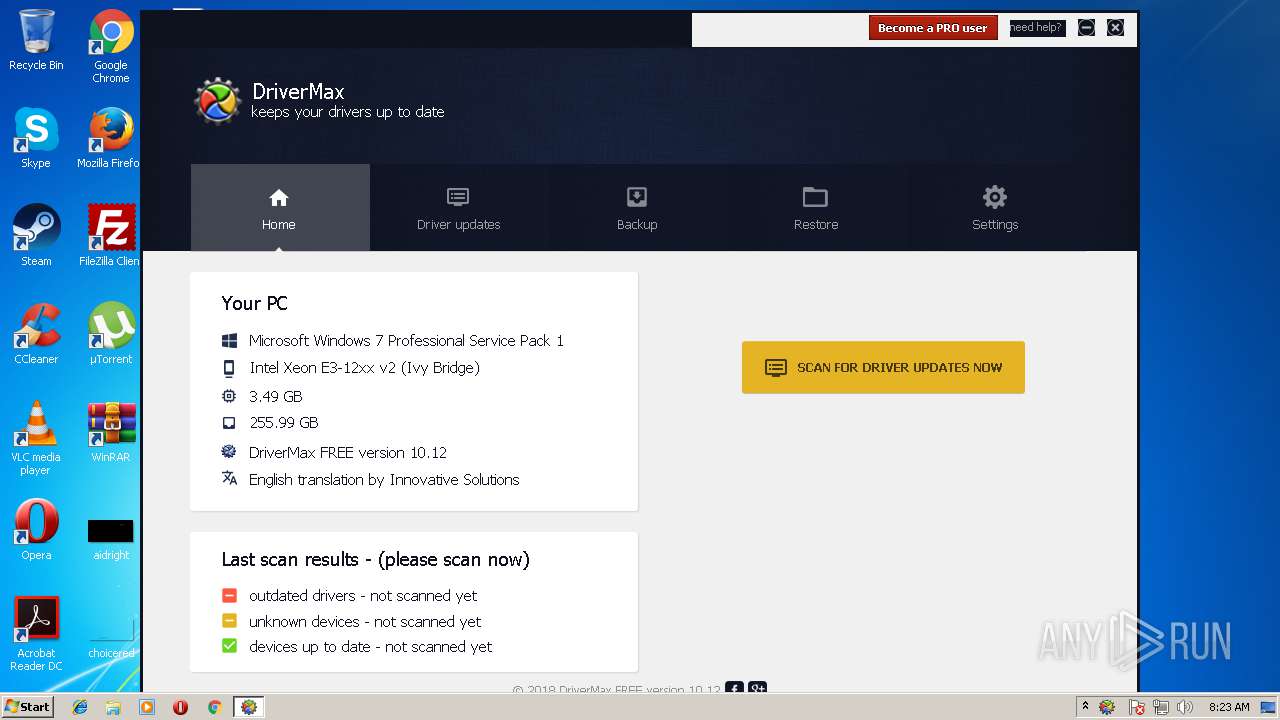The width and height of the screenshot is (1280, 720).
Task: Open the Home tab
Action: [280, 207]
